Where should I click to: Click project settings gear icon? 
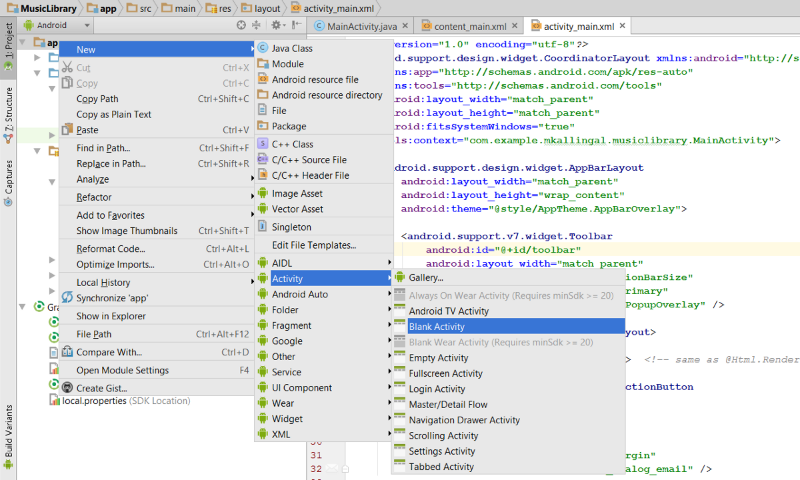tap(276, 25)
